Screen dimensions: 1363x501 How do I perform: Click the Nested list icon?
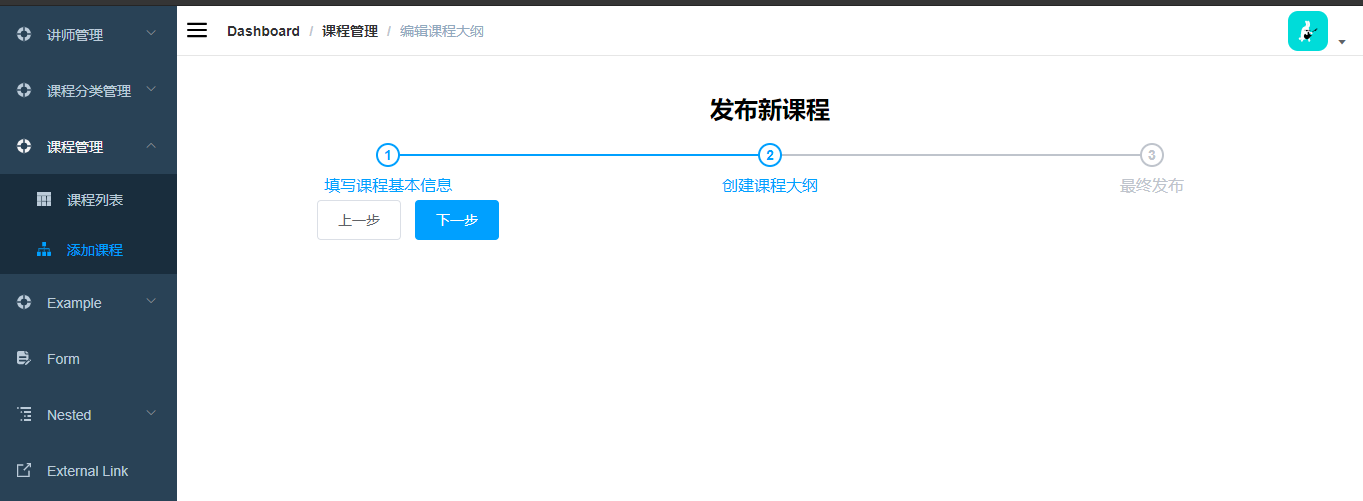pos(25,414)
